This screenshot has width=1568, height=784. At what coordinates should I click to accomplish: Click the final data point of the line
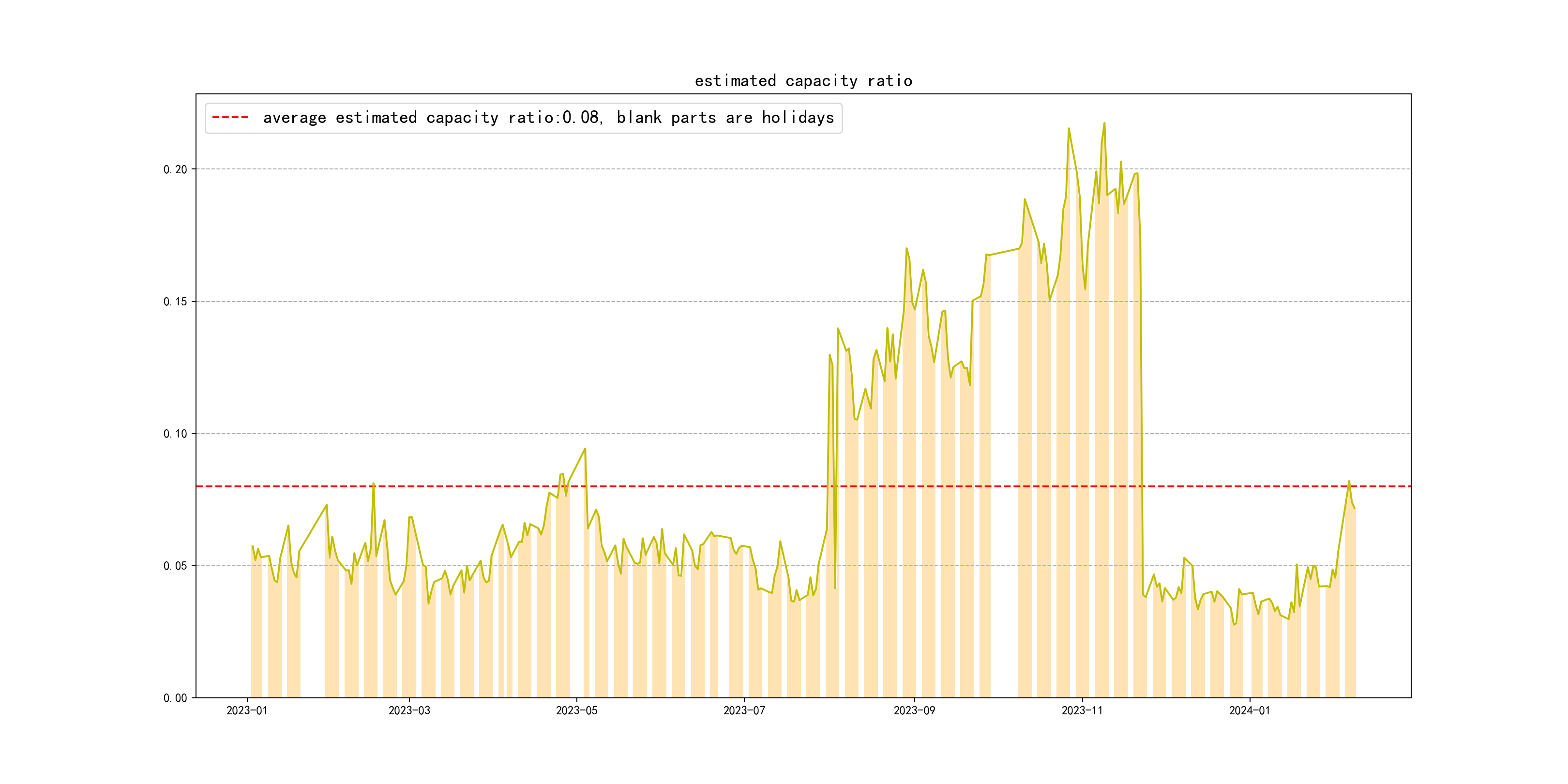[x=1355, y=508]
